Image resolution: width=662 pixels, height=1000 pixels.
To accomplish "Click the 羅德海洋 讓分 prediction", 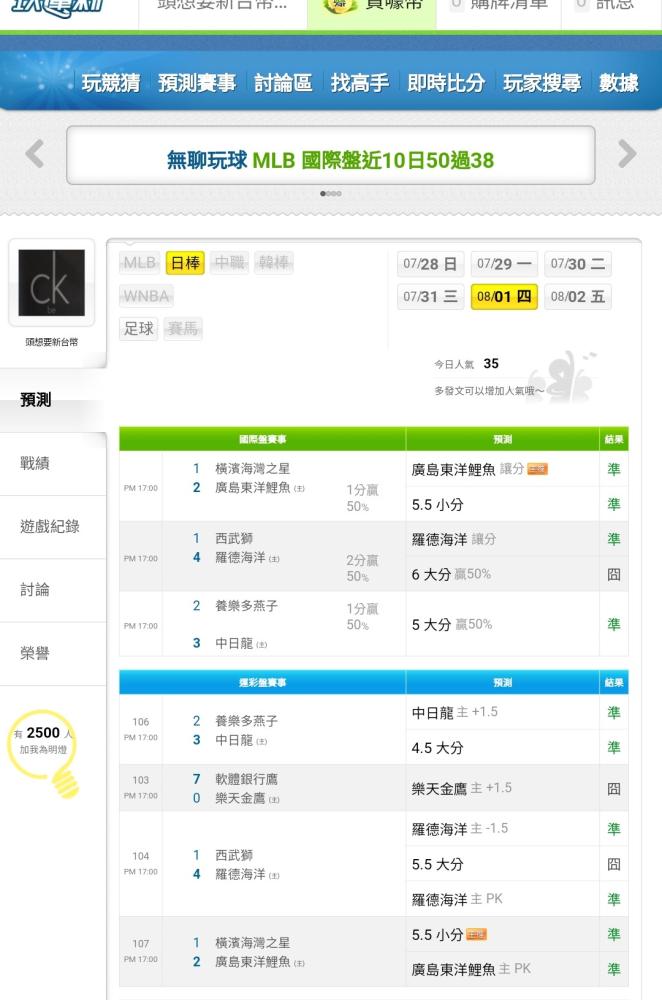I will [x=453, y=540].
